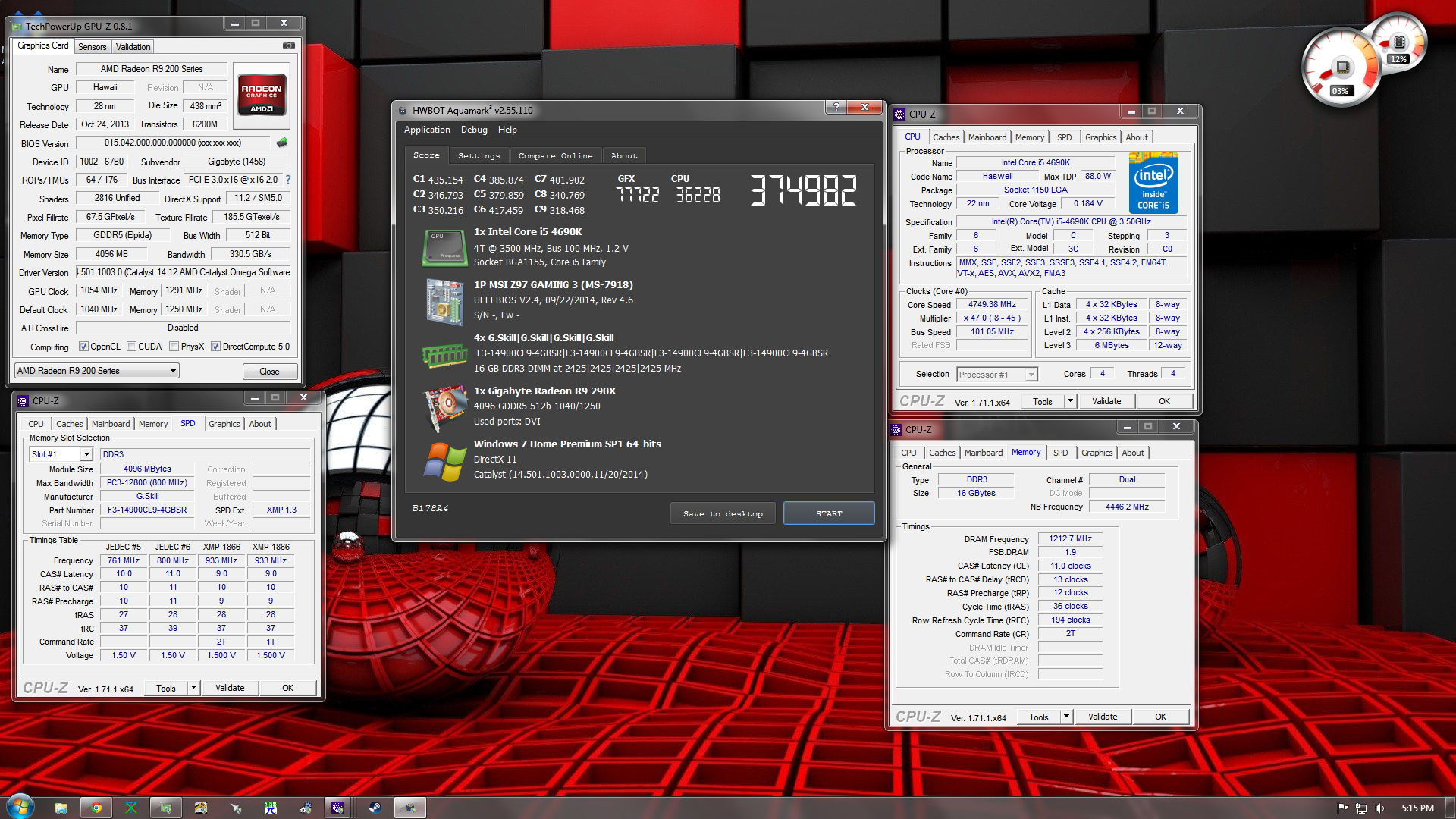1456x819 pixels.
Task: Open the Windows Start orb
Action: 20,805
